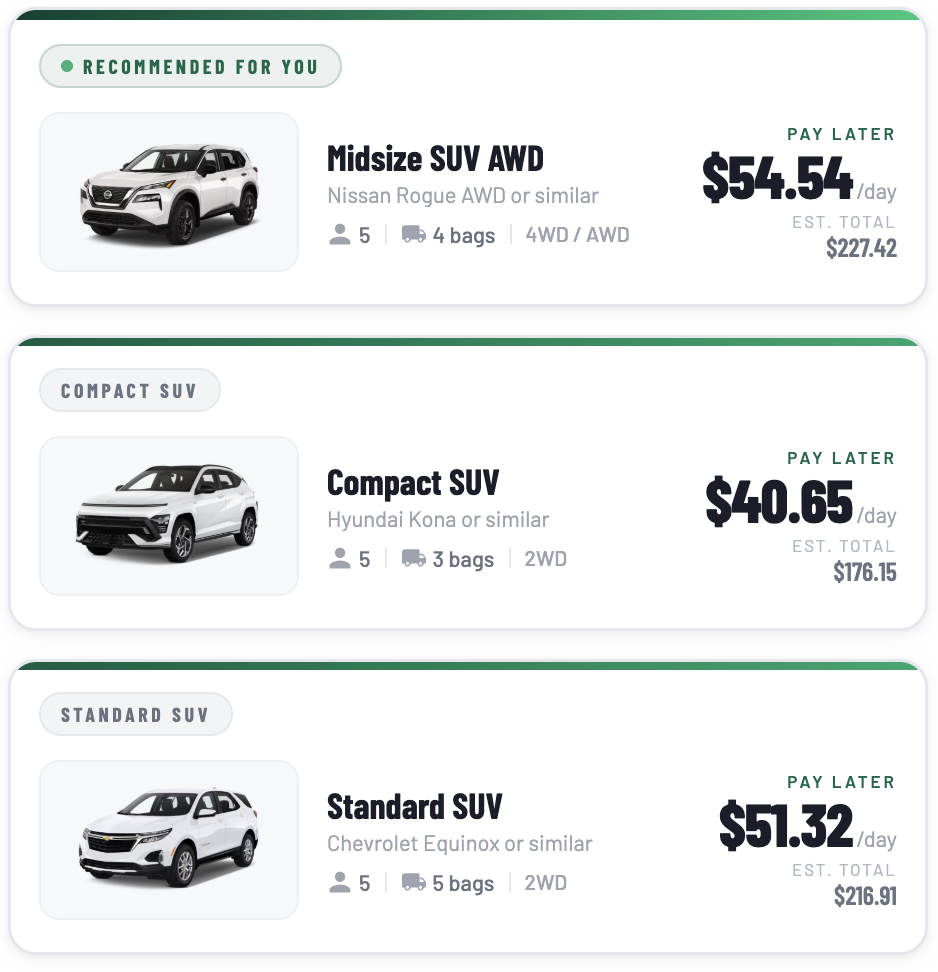Image resolution: width=938 pixels, height=972 pixels.
Task: Choose the $51.32 per day rate
Action: click(785, 826)
